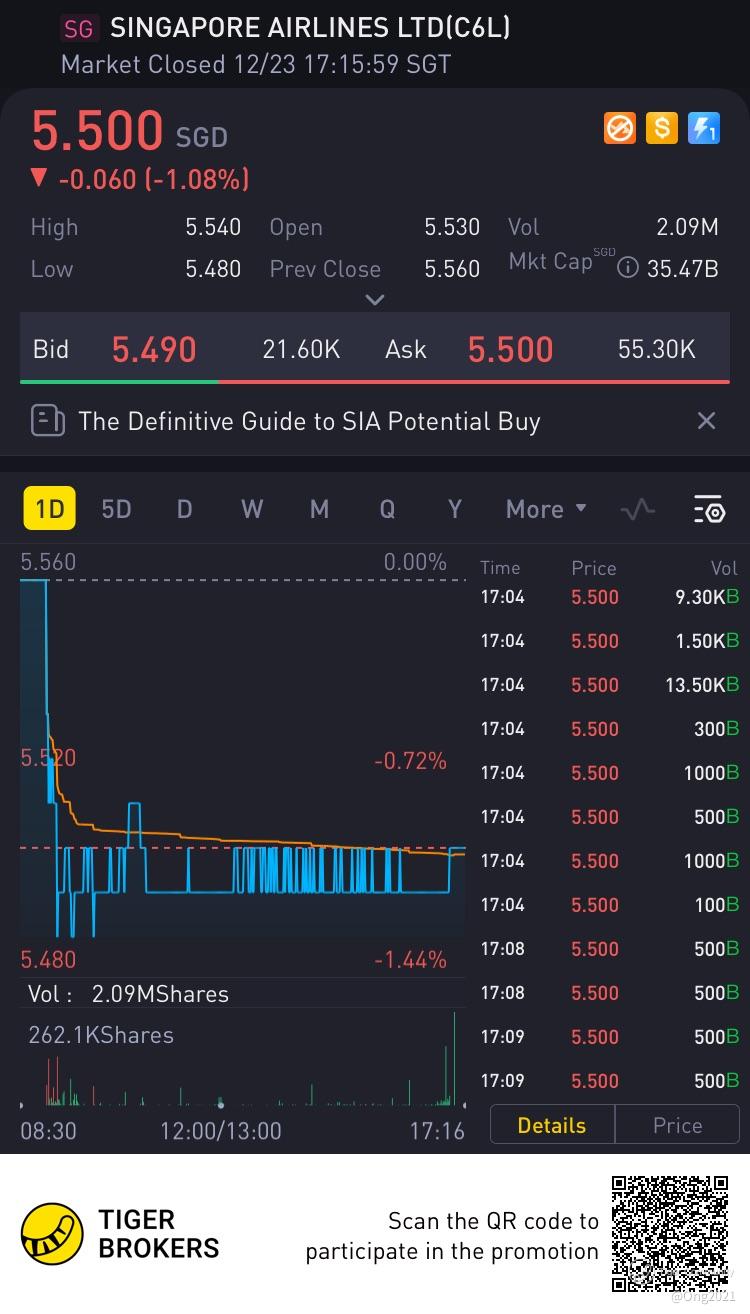
Task: Tap the Bid price 5.490
Action: [x=154, y=349]
